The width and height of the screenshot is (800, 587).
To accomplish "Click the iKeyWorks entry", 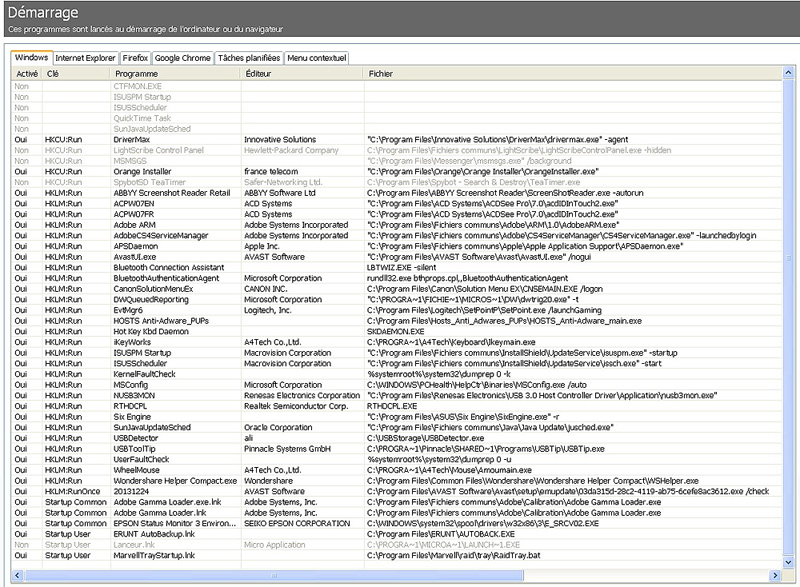I will pyautogui.click(x=397, y=343).
